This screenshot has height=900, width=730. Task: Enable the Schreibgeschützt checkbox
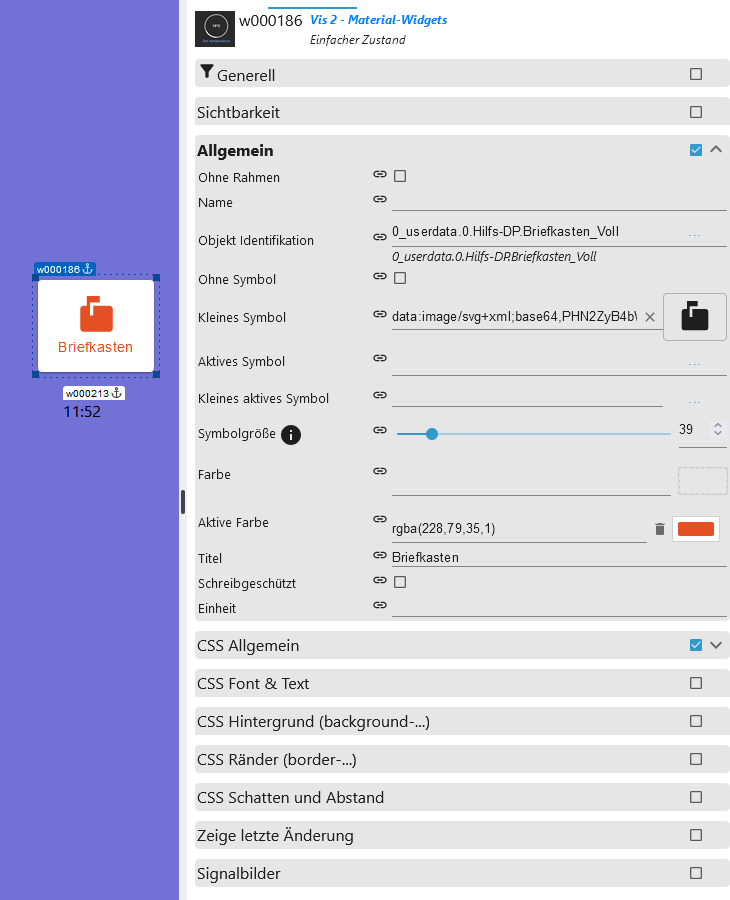400,582
